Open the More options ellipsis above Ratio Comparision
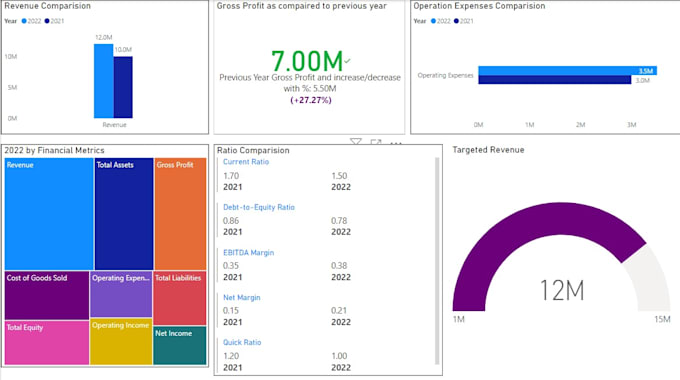Viewport: 680px width, 380px height. click(396, 142)
